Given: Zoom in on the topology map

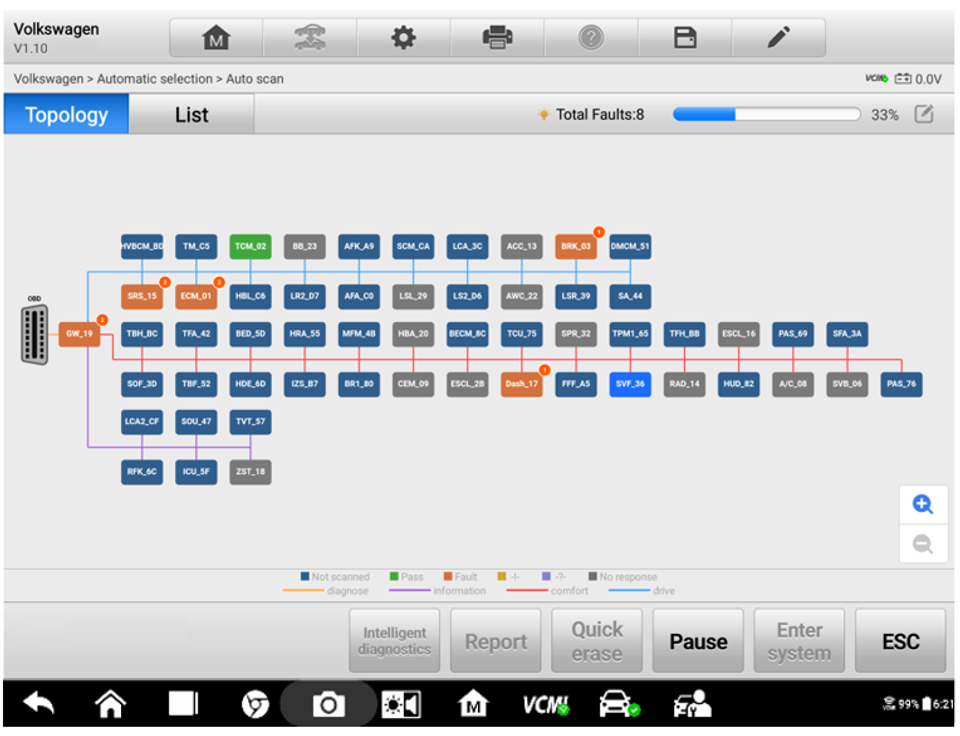Looking at the screenshot, I should coord(923,505).
